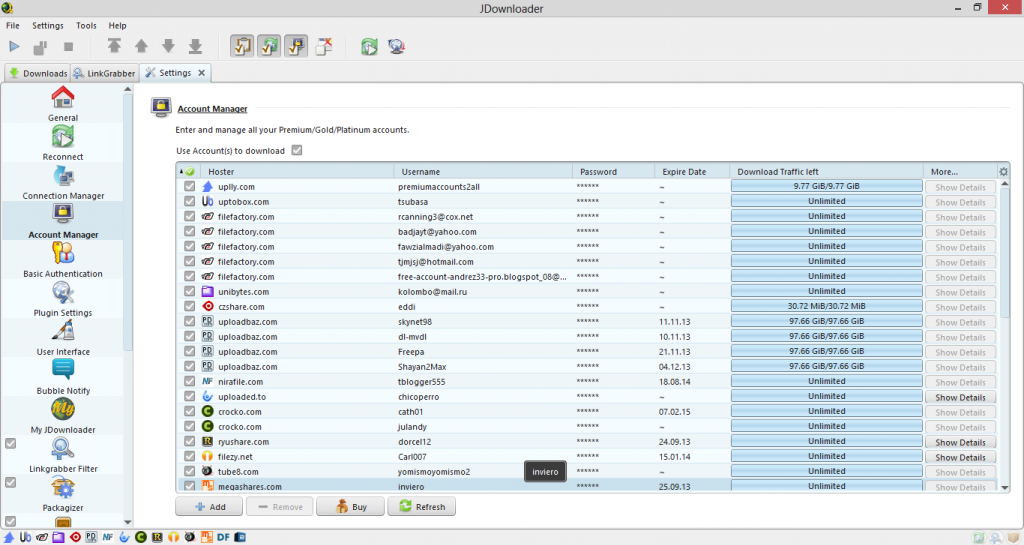Viewport: 1024px width, 545px height.
Task: Sort by the enabled-state column header
Action: 189,172
